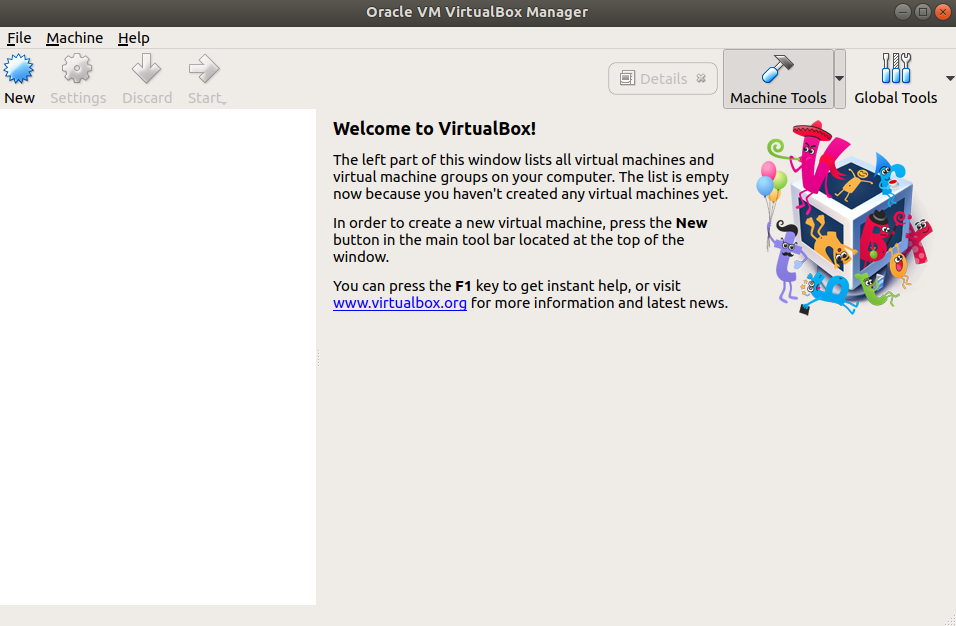The image size is (956, 626).
Task: Click the Settings gear icon
Action: click(77, 69)
